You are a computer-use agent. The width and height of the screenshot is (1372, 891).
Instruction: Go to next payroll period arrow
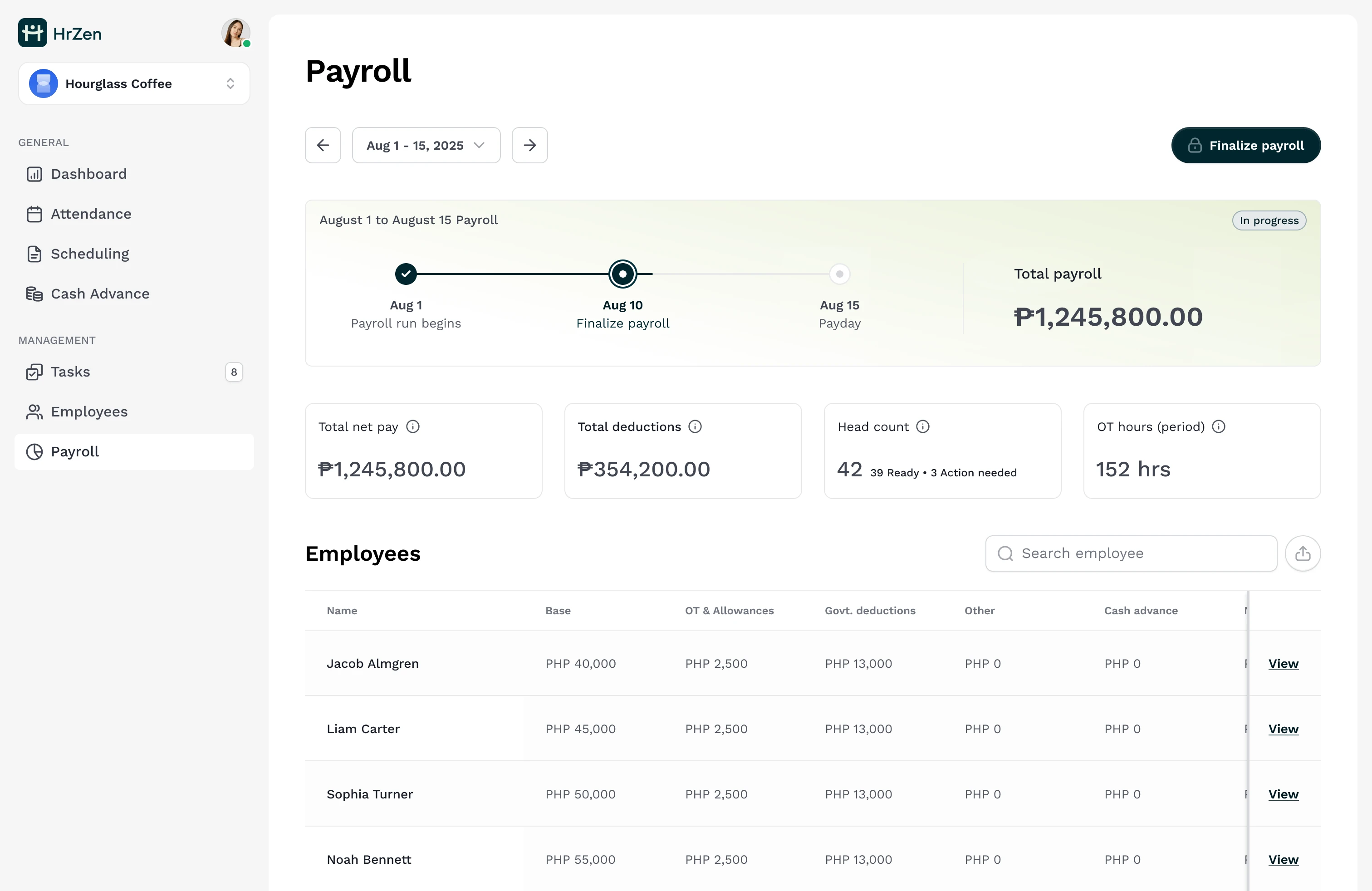click(529, 145)
